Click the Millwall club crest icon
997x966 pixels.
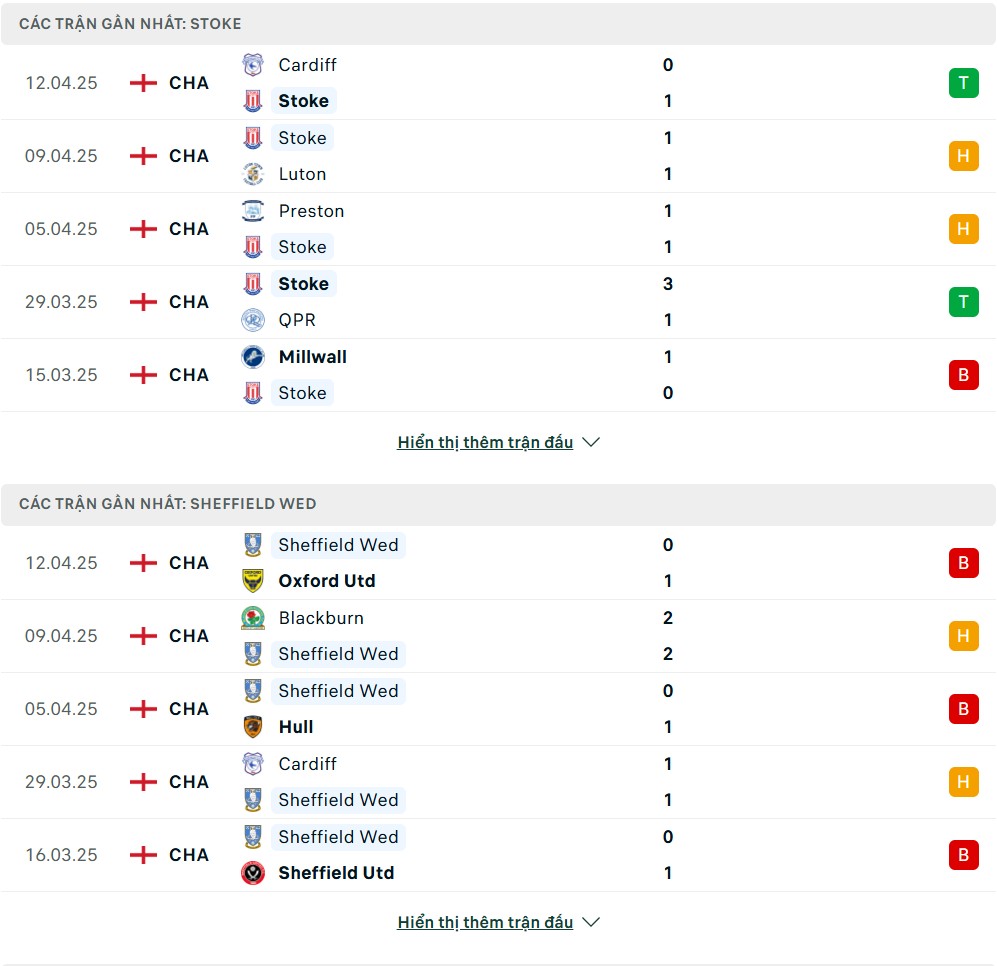point(253,357)
